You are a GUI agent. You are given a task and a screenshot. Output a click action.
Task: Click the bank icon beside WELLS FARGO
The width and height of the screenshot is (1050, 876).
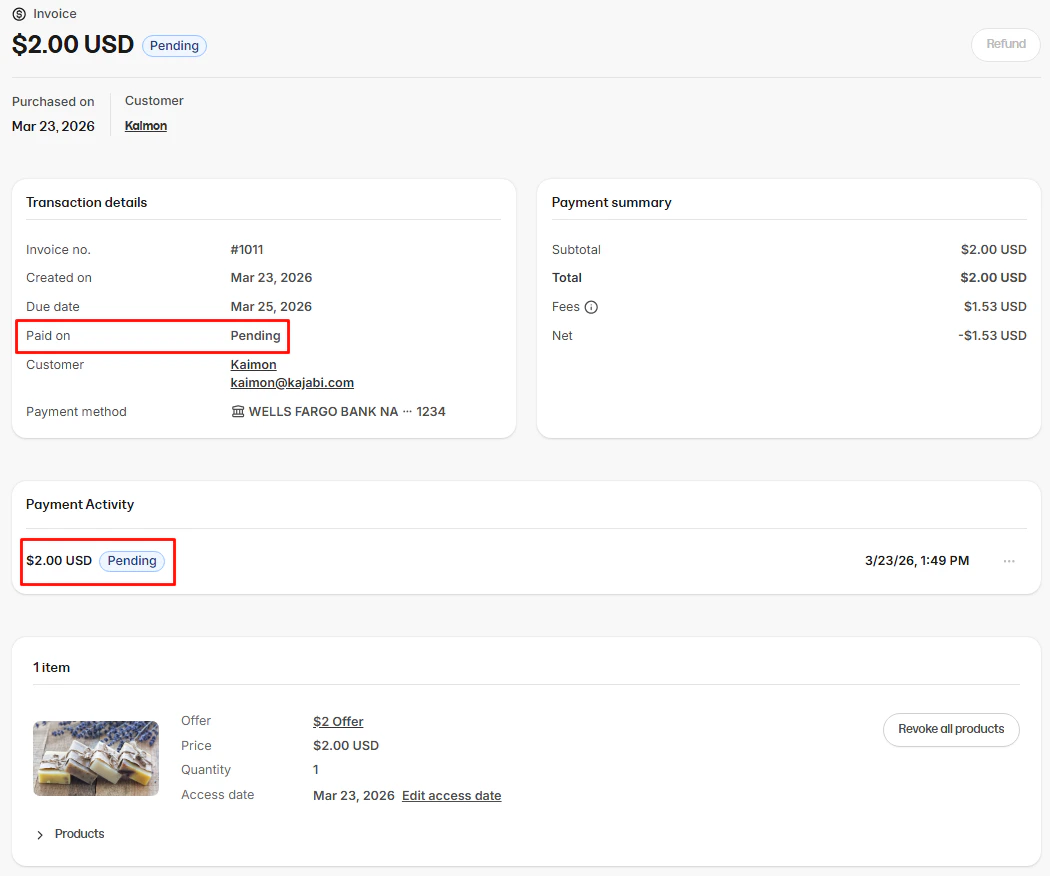coord(238,411)
